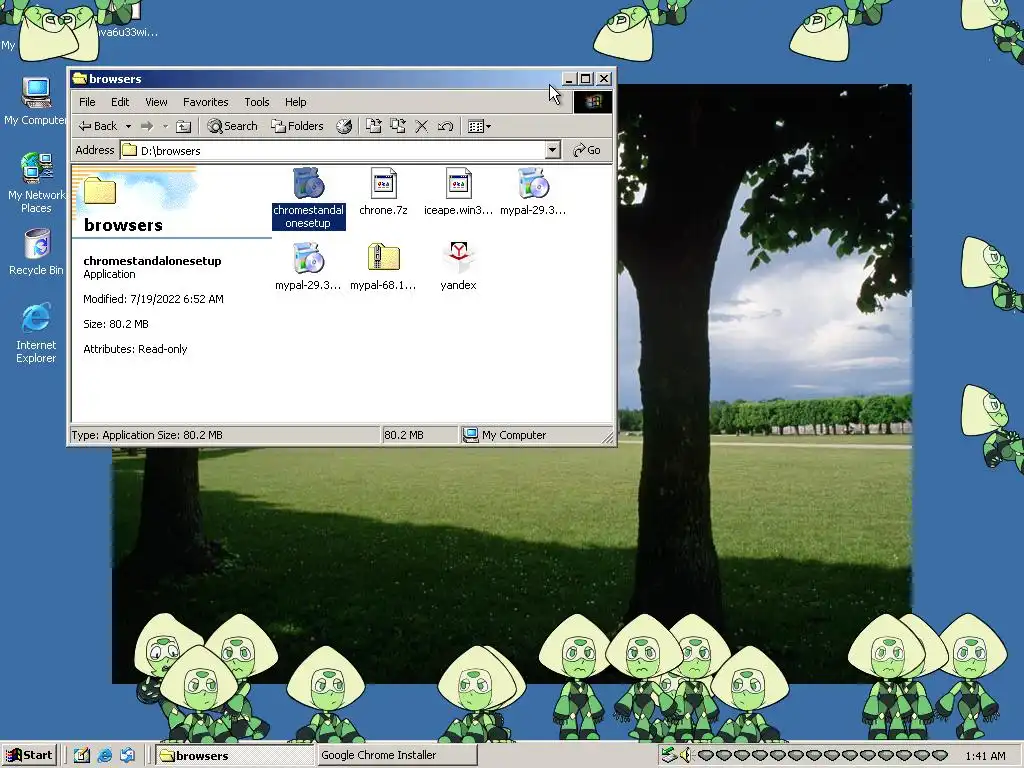Select the mypal-29.3... file in the top row
The height and width of the screenshot is (768, 1024).
[533, 192]
